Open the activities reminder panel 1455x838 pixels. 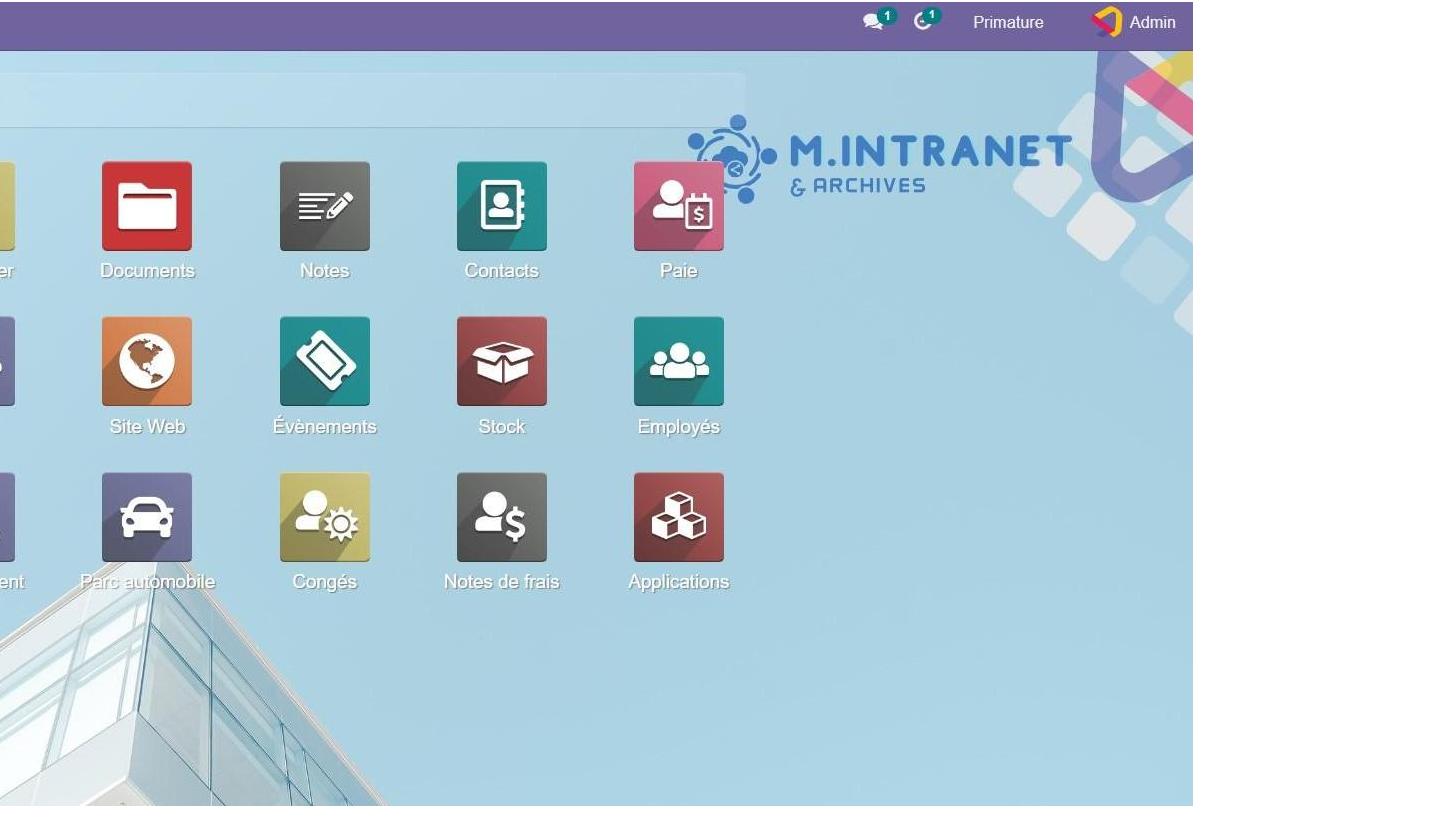click(921, 22)
